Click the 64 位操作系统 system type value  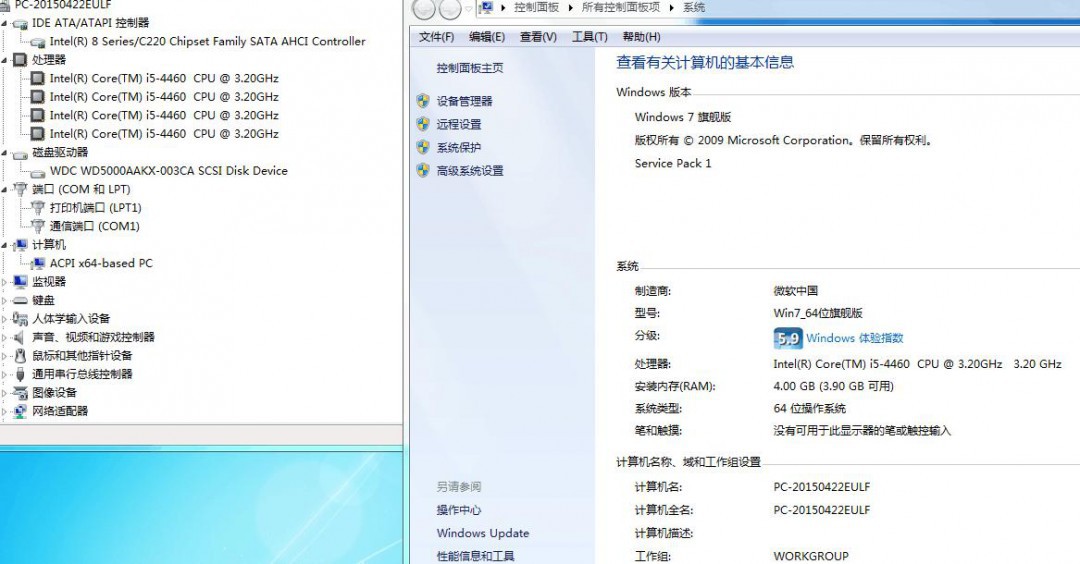pyautogui.click(x=809, y=408)
